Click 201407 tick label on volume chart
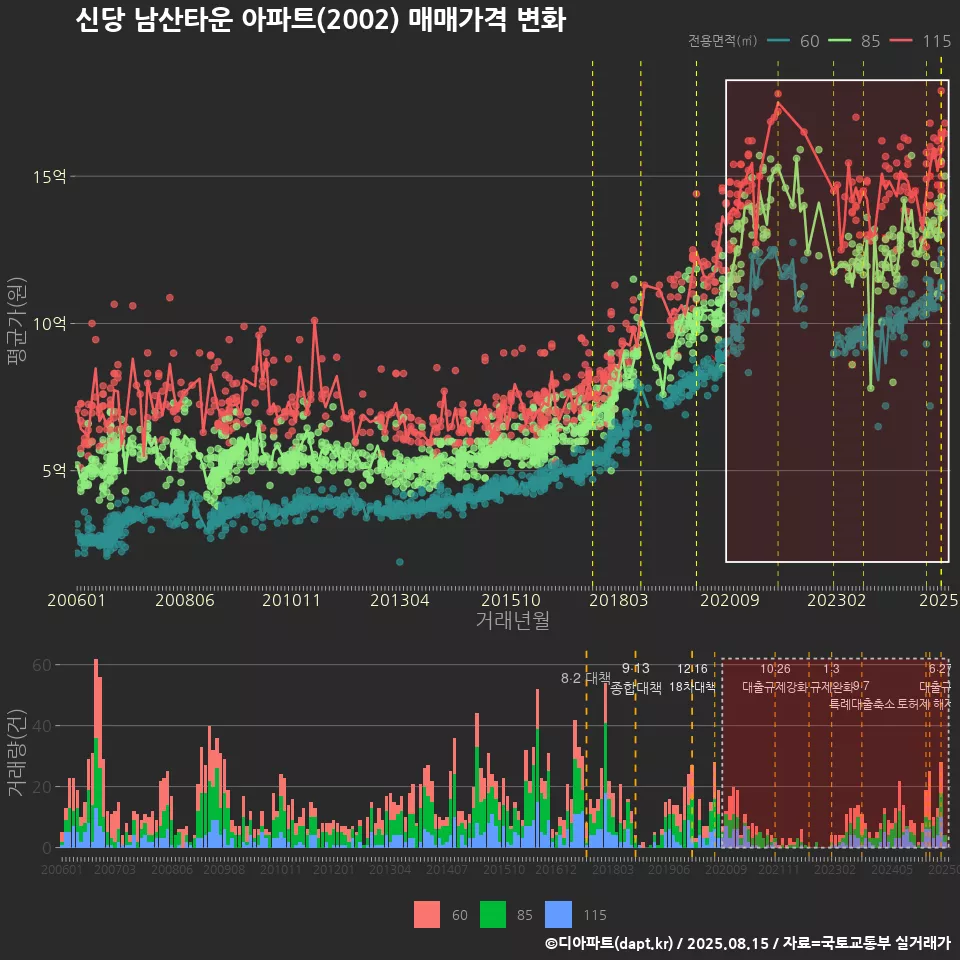Screen dimensions: 960x960 point(447,869)
